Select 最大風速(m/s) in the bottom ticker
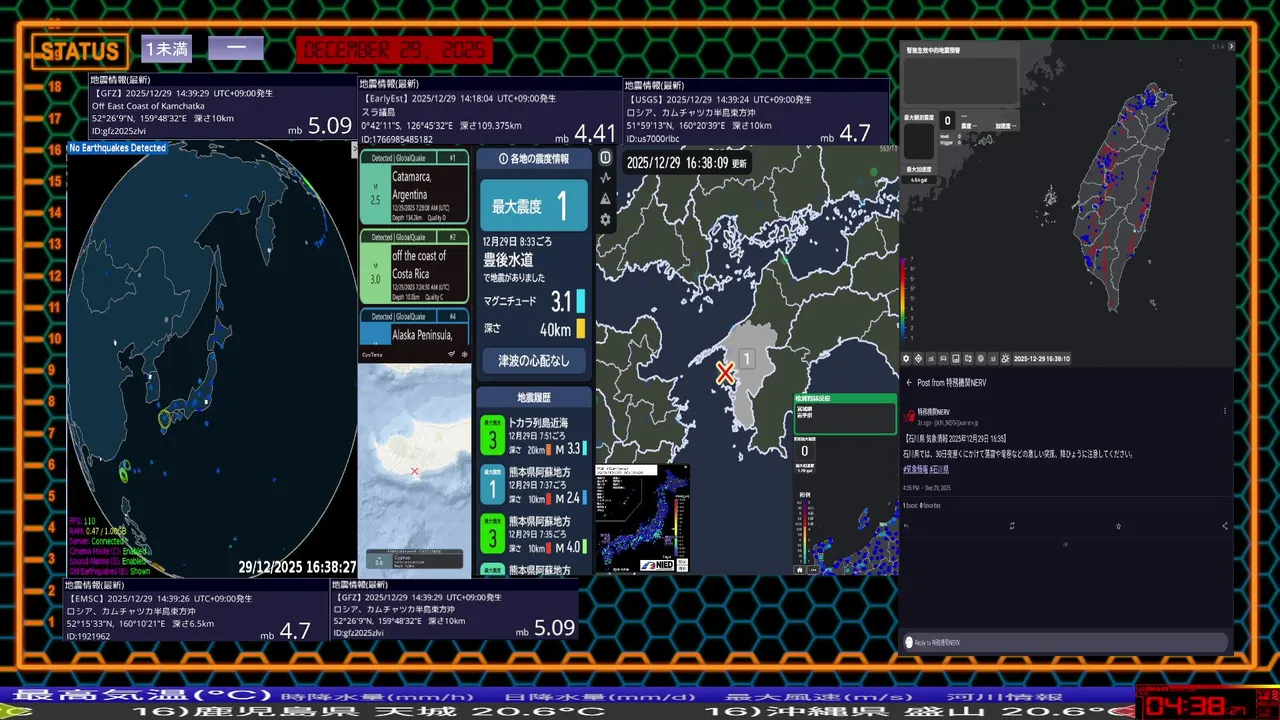The width and height of the screenshot is (1280, 720). (819, 696)
